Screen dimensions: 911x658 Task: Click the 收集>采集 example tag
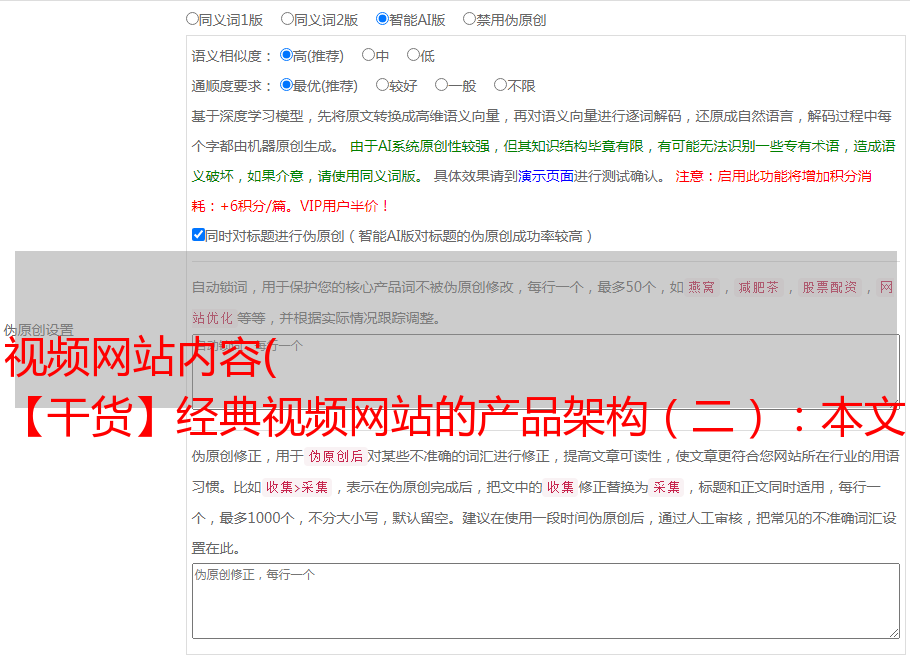point(297,487)
